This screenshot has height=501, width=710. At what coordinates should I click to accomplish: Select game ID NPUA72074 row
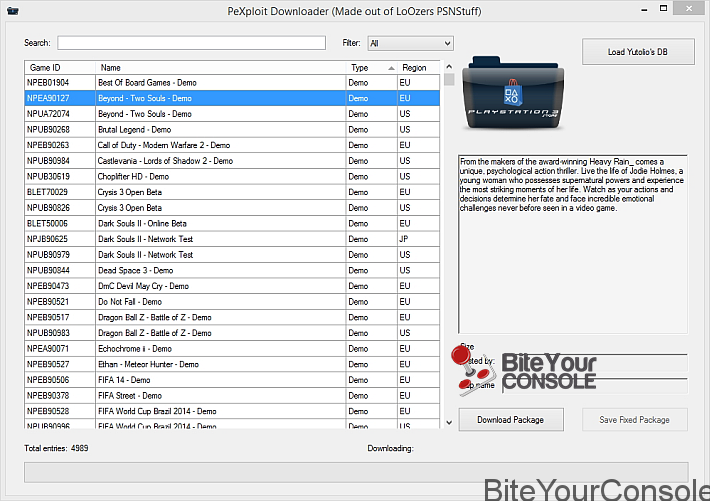[232, 114]
